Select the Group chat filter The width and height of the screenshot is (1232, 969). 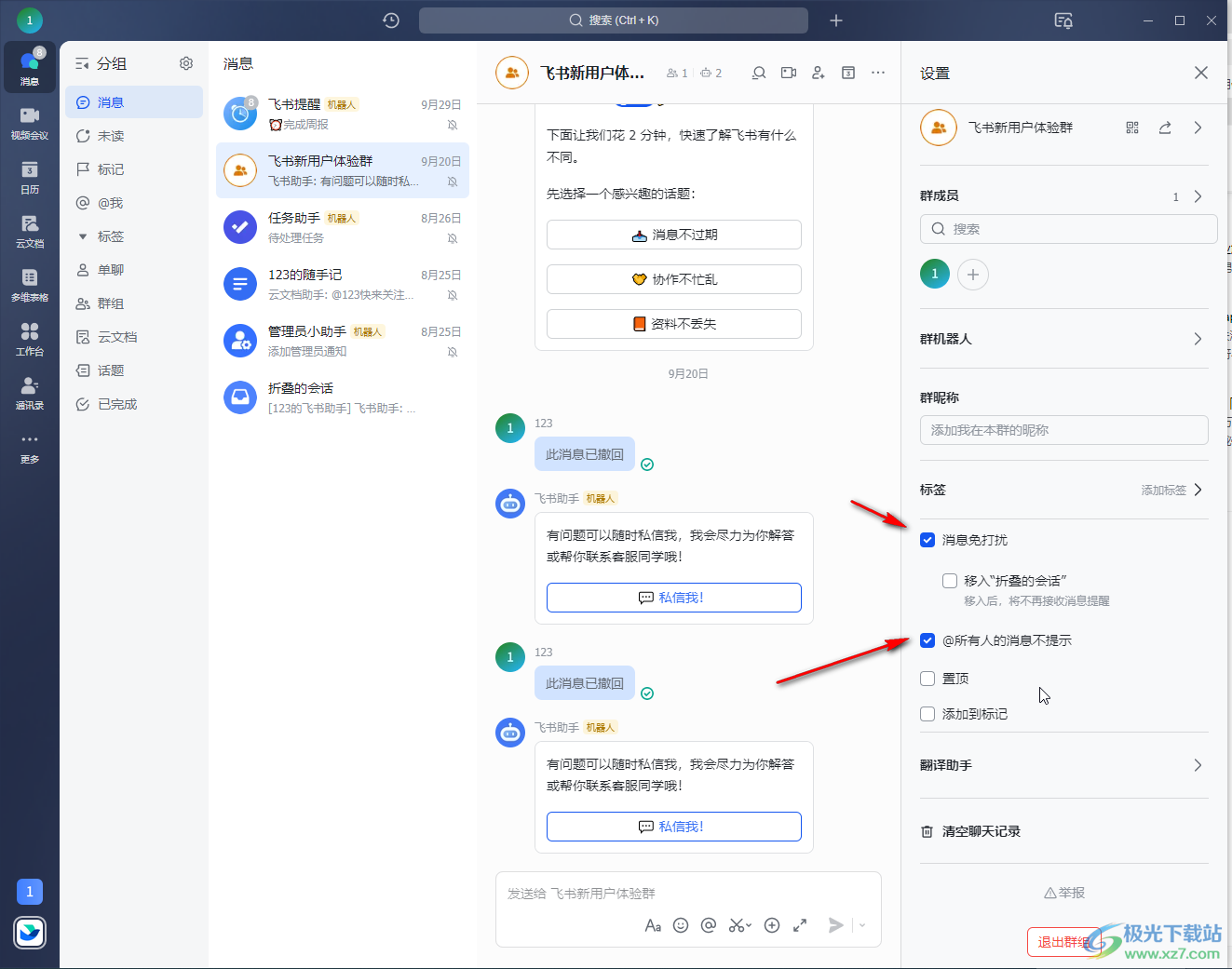coord(134,303)
